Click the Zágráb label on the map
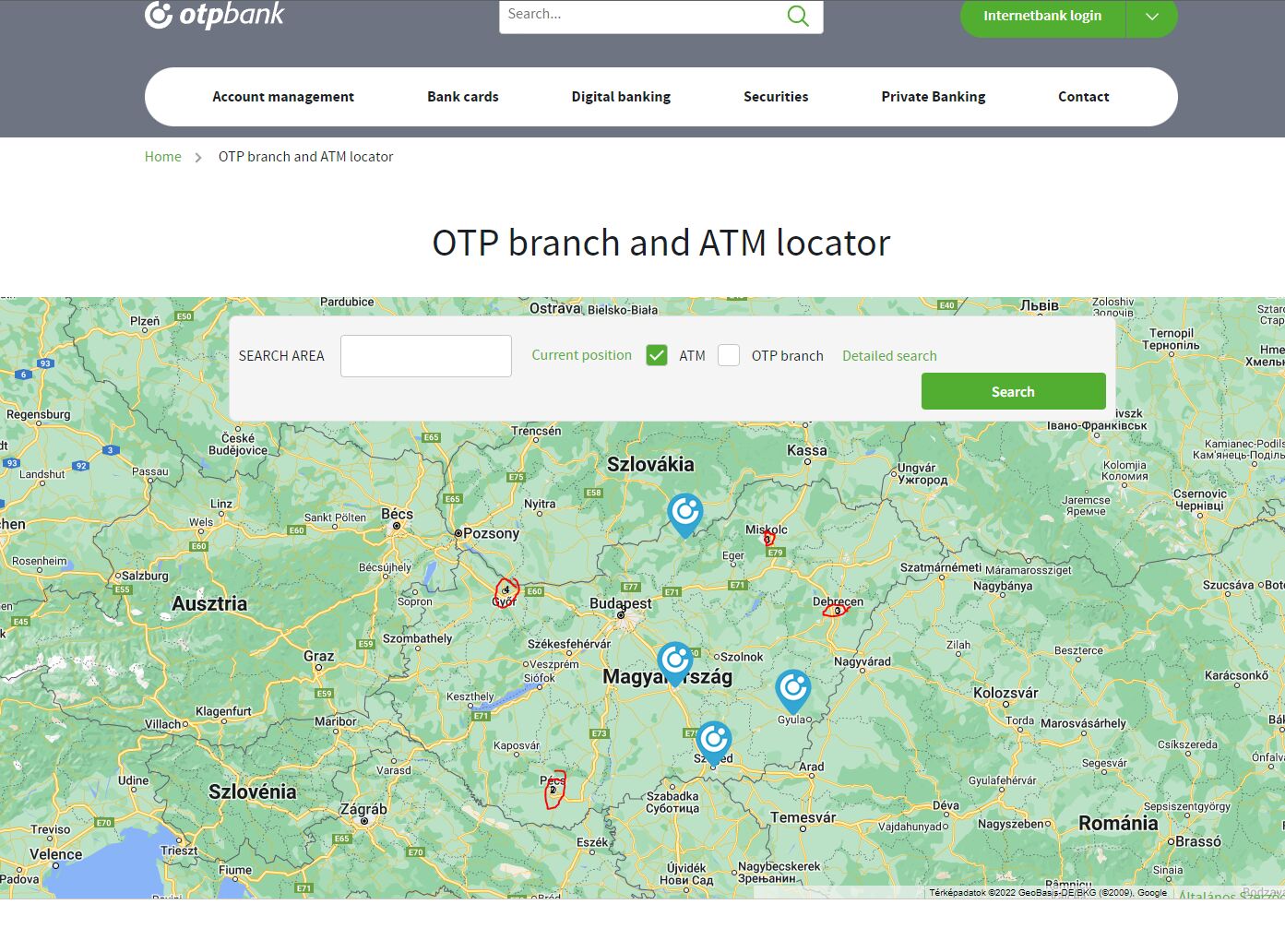Image resolution: width=1285 pixels, height=952 pixels. point(363,809)
